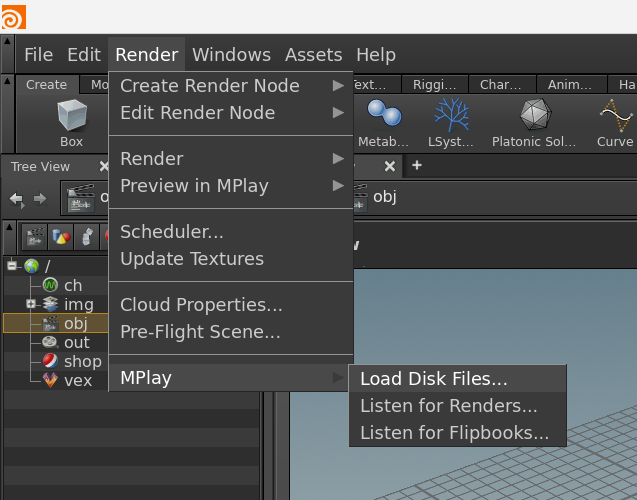The image size is (637, 500).
Task: Choose Listen for Flipbooks
Action: 457,433
